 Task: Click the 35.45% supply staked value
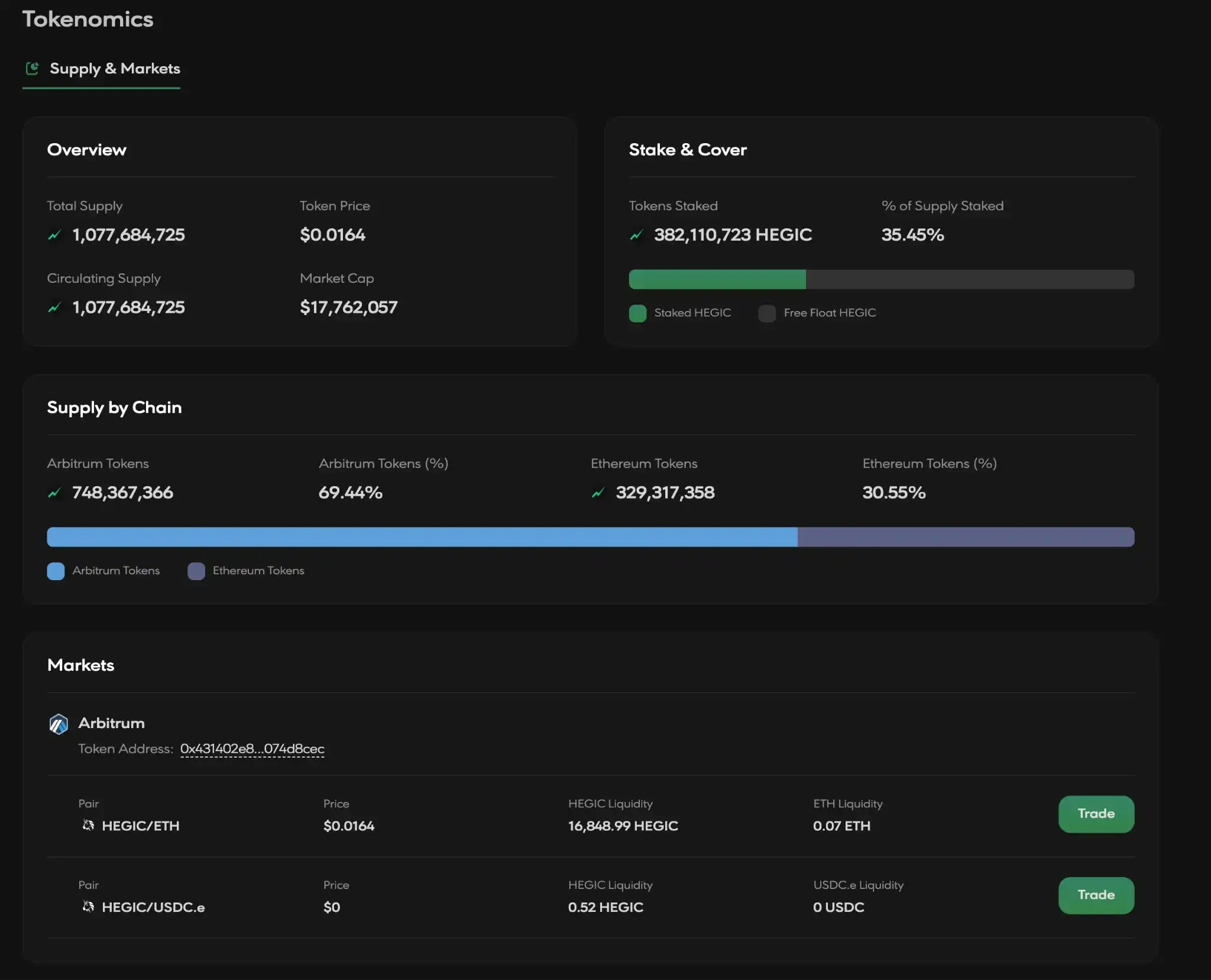913,235
